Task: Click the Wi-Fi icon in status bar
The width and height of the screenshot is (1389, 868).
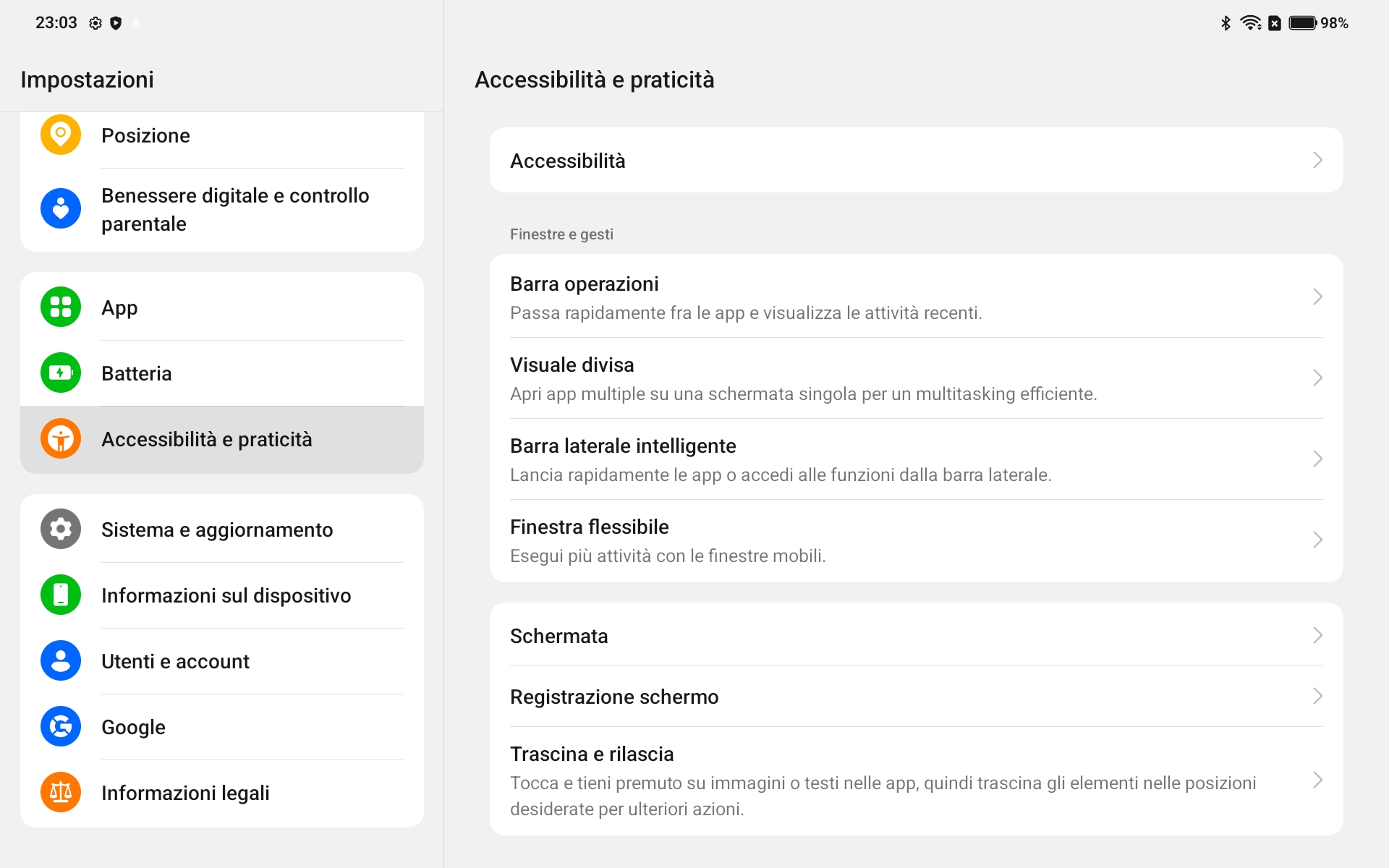Action: coord(1251,23)
